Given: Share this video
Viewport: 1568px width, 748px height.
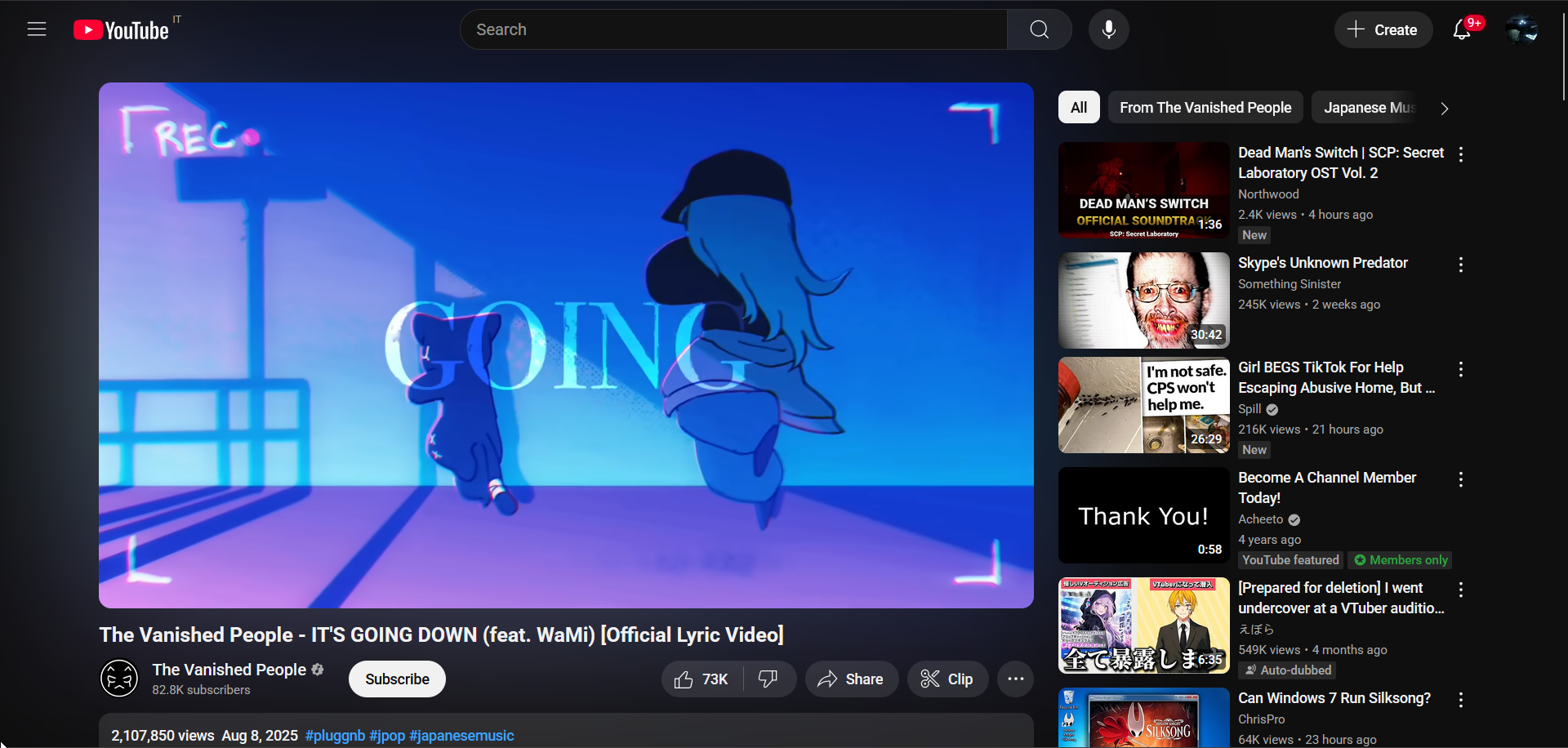Looking at the screenshot, I should [851, 679].
